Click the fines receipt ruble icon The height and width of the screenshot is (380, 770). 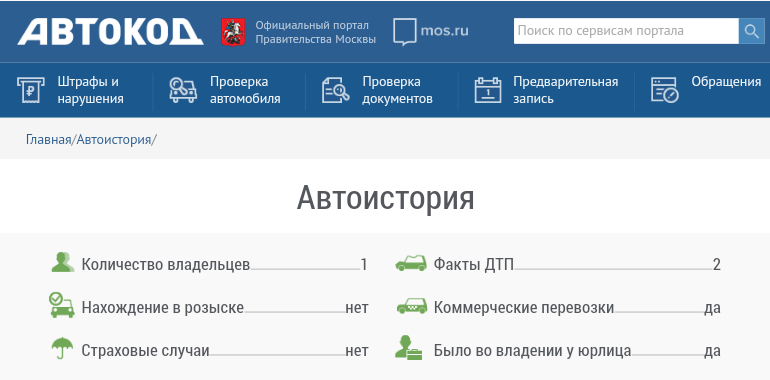(x=30, y=90)
